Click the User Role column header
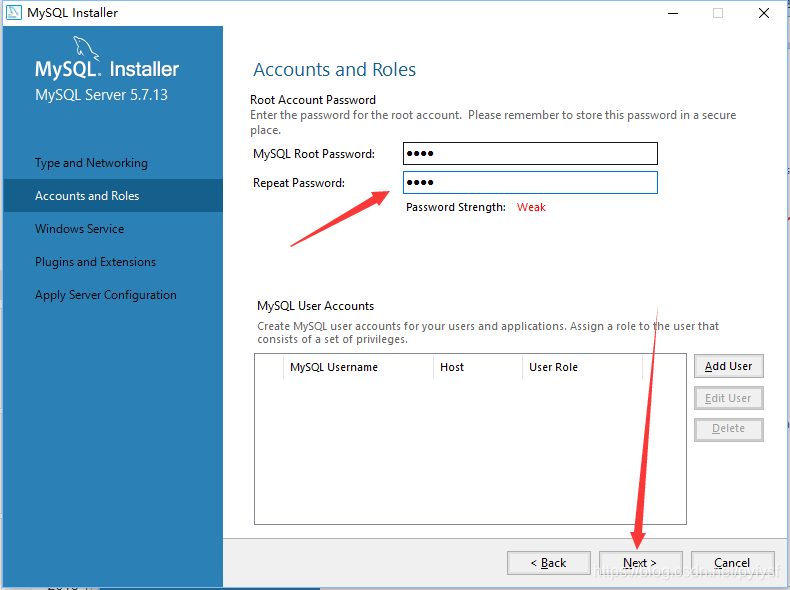 pyautogui.click(x=582, y=367)
